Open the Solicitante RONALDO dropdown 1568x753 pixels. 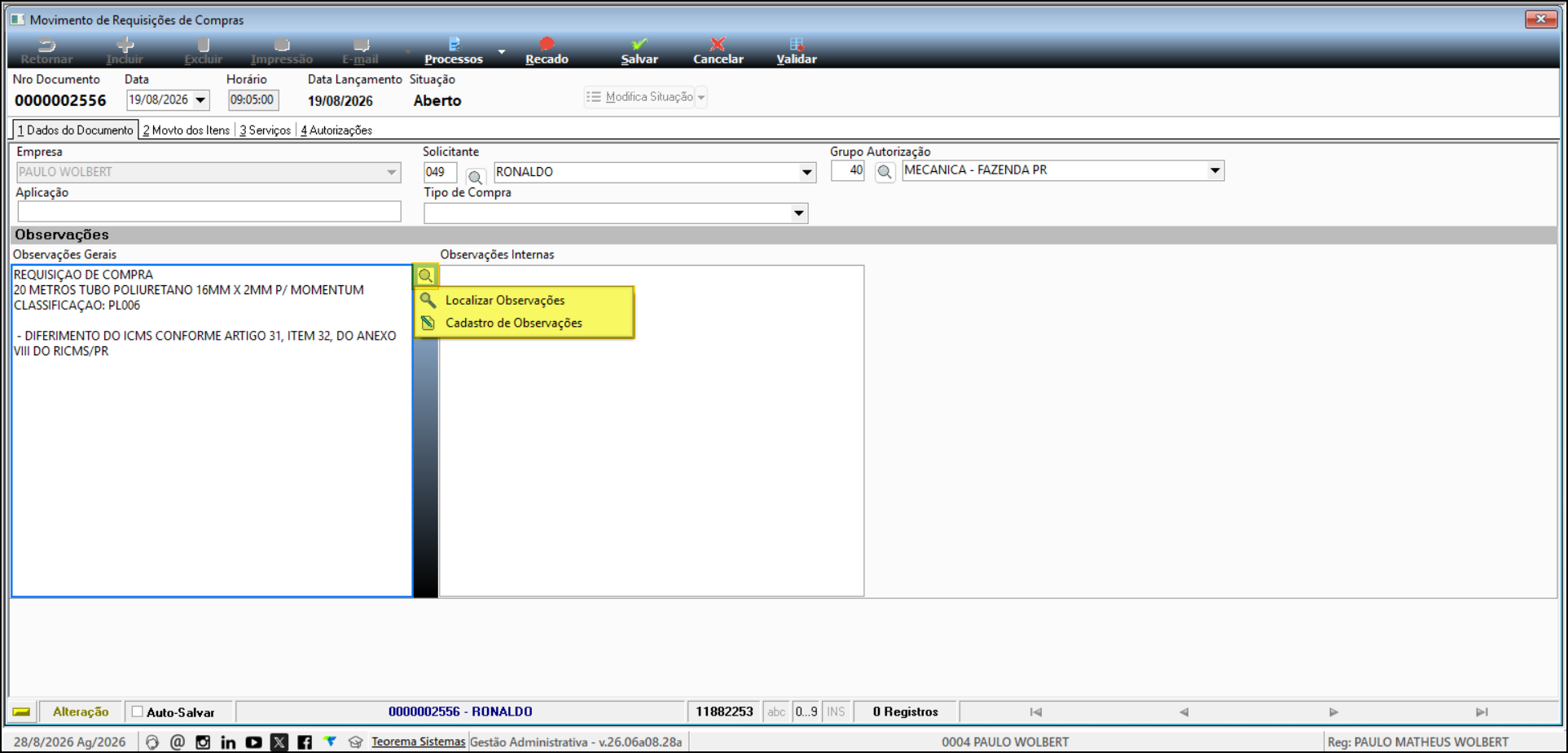pos(806,172)
